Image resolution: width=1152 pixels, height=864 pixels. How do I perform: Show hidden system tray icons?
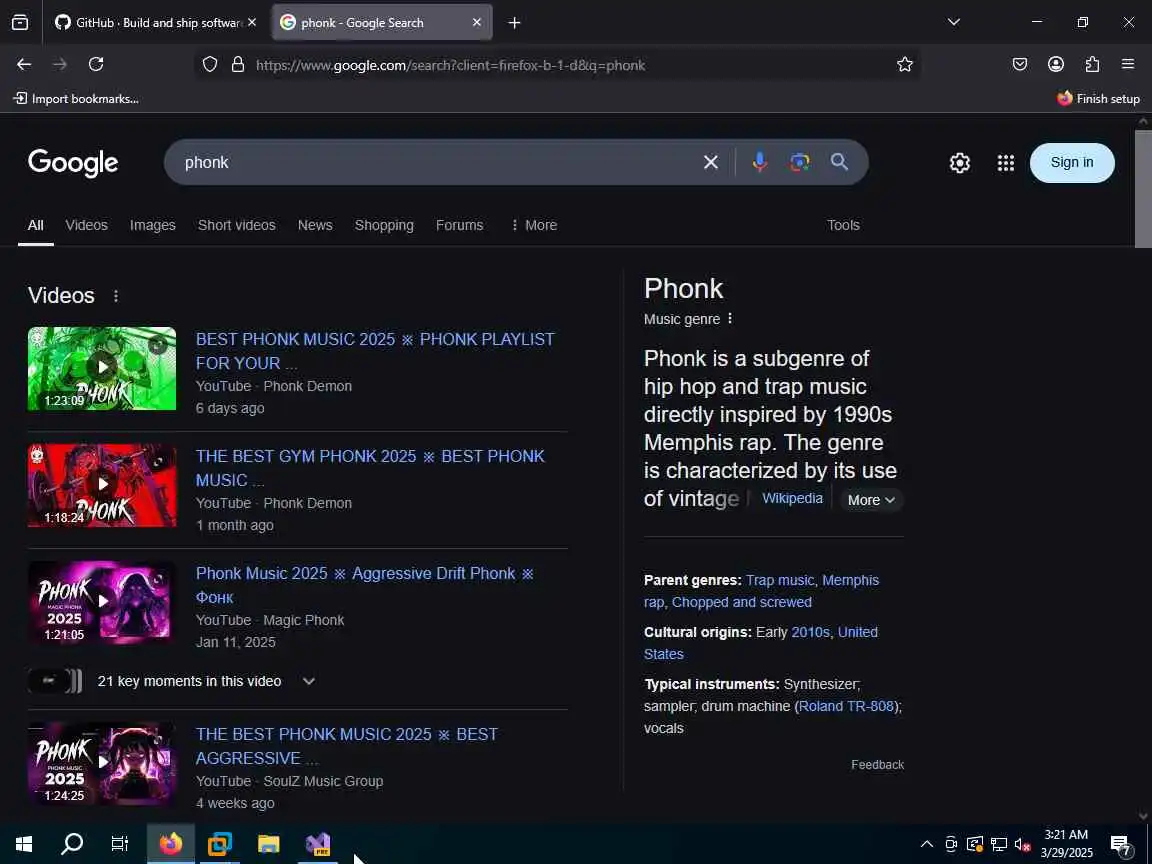click(926, 844)
